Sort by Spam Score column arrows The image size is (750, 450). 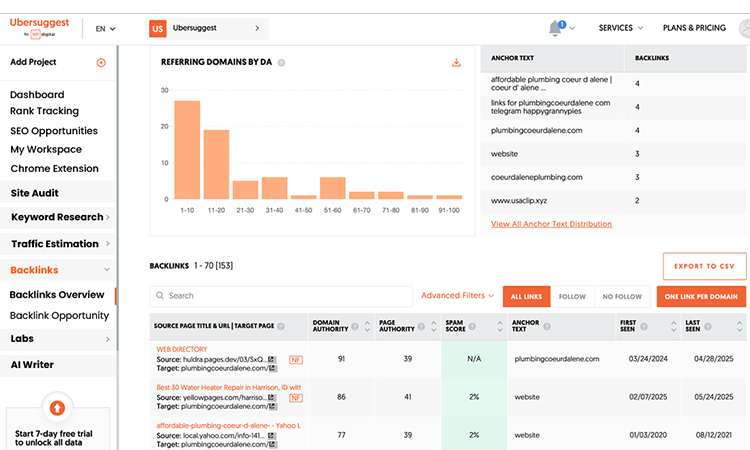click(500, 326)
